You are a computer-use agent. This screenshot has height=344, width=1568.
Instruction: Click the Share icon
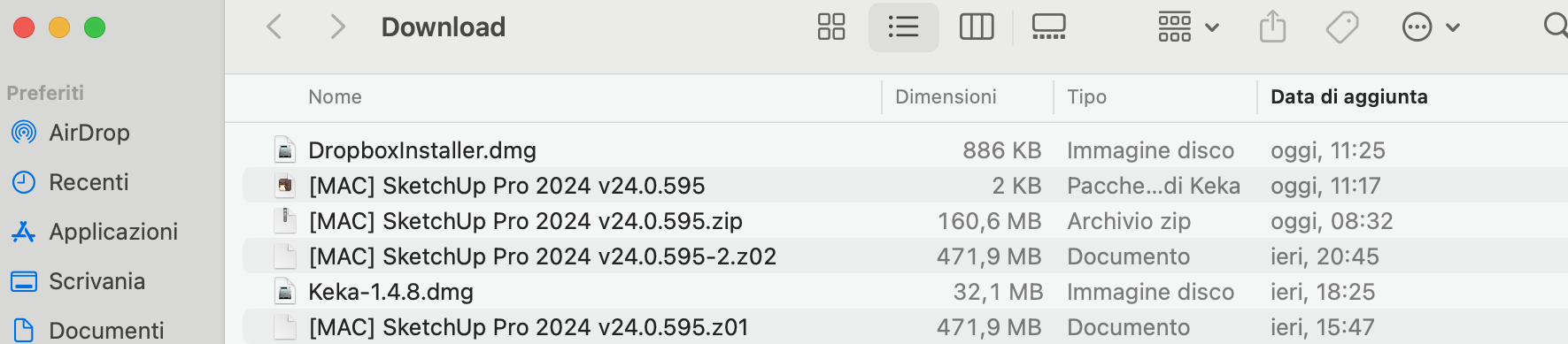[x=1272, y=27]
